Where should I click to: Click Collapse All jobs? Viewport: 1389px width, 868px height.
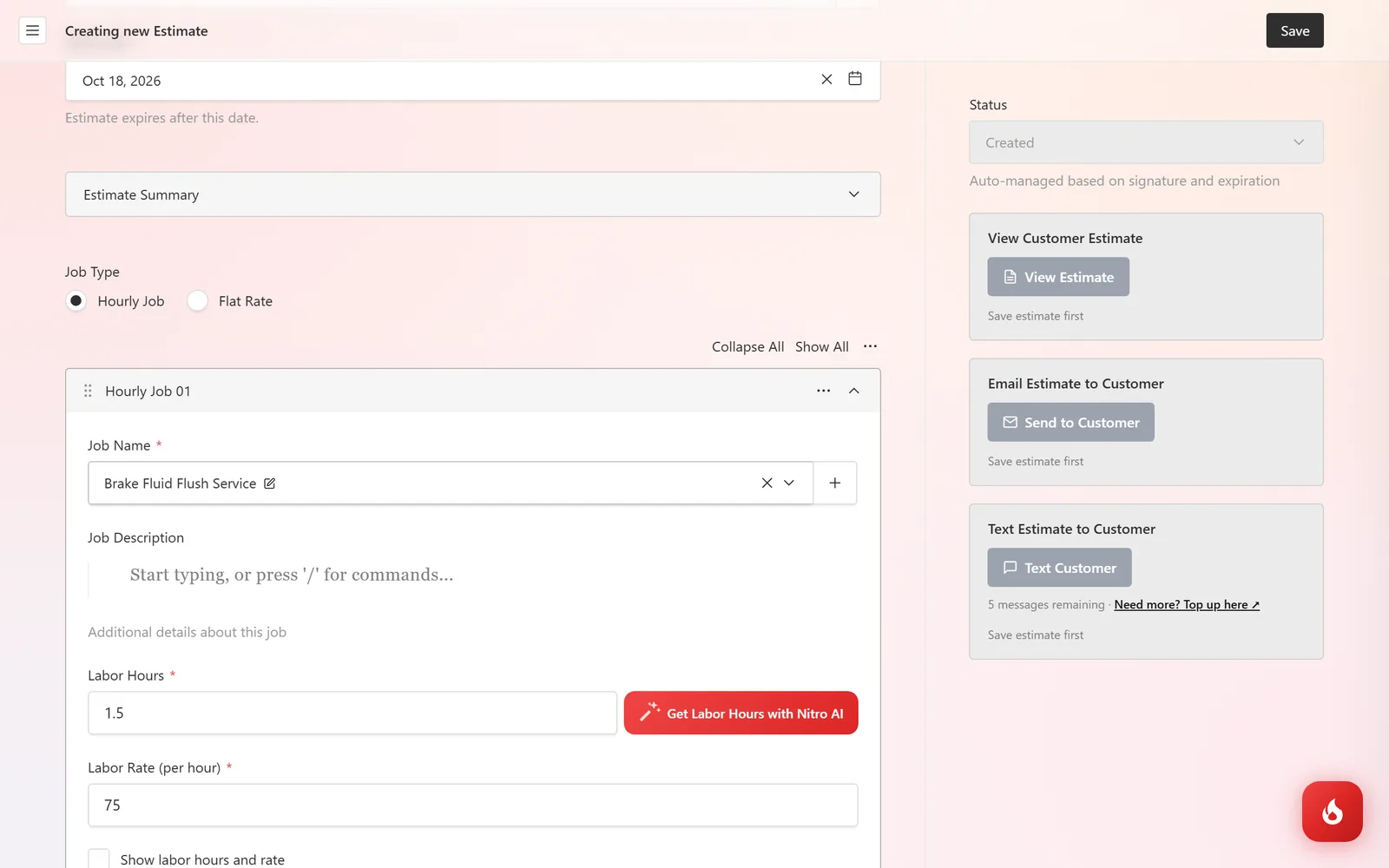(747, 347)
